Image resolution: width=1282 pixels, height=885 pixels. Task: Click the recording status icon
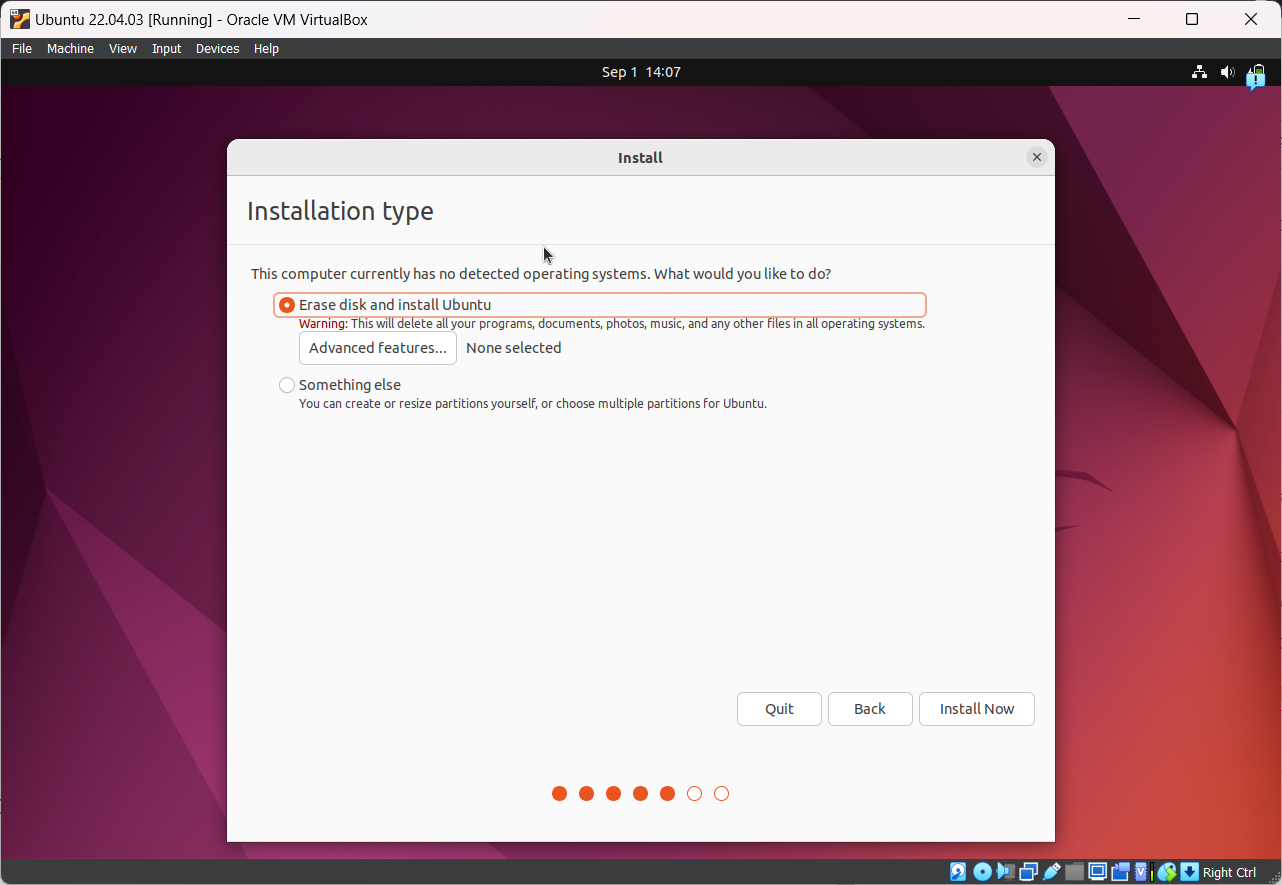[1120, 872]
